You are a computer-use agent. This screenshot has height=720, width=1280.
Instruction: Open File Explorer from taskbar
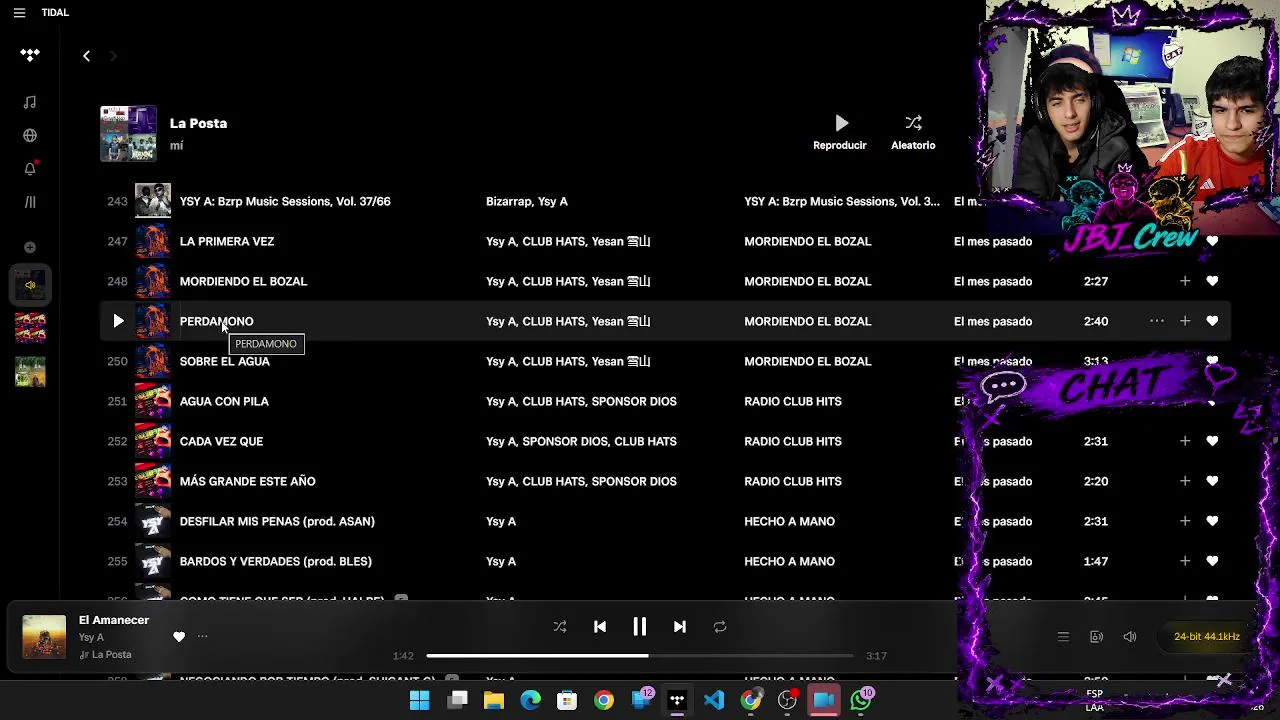pos(494,700)
